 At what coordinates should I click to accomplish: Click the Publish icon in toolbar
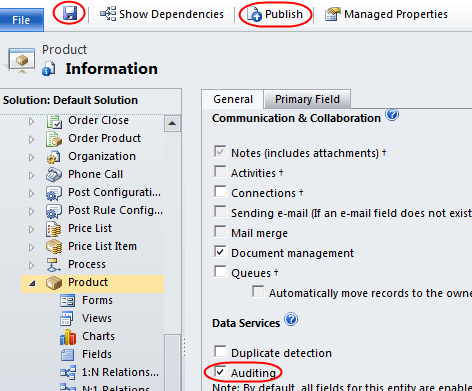[254, 14]
